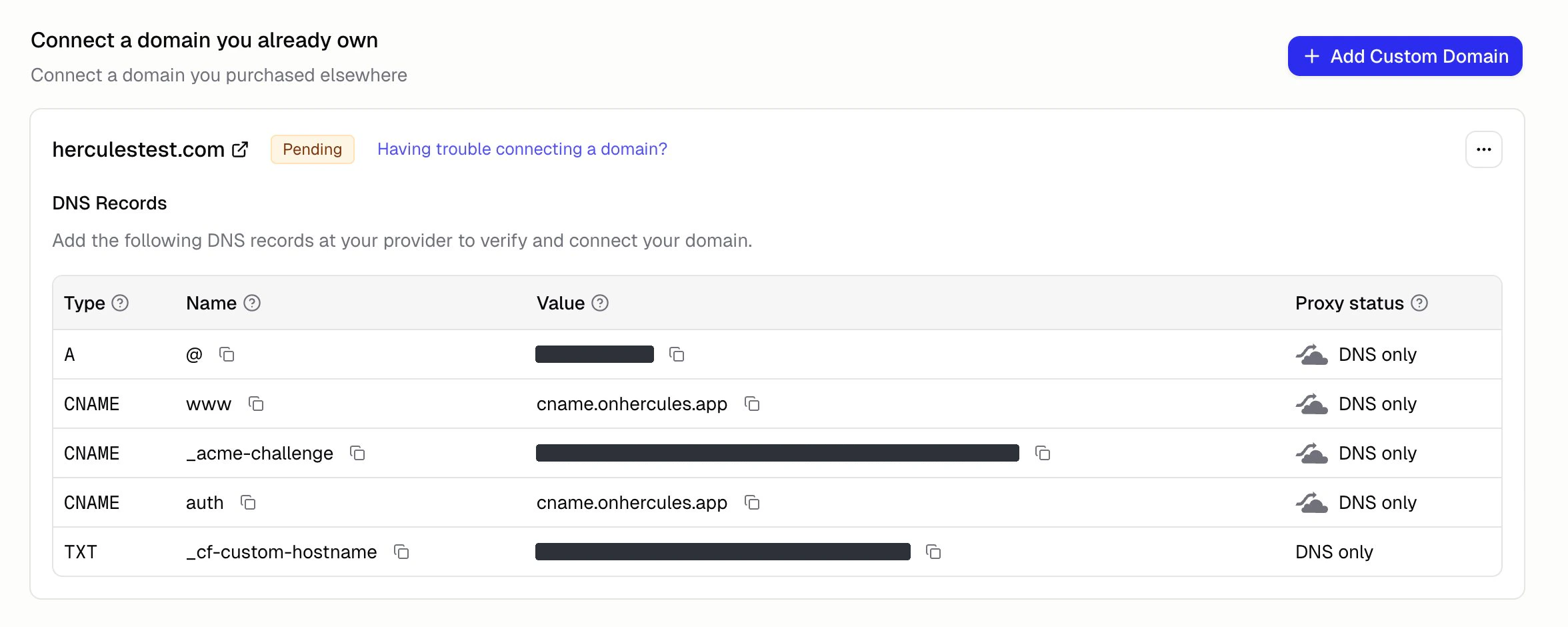Screen dimensions: 1568x627
Task: Toggle proxy status cloud for auth record
Action: pos(1313,502)
